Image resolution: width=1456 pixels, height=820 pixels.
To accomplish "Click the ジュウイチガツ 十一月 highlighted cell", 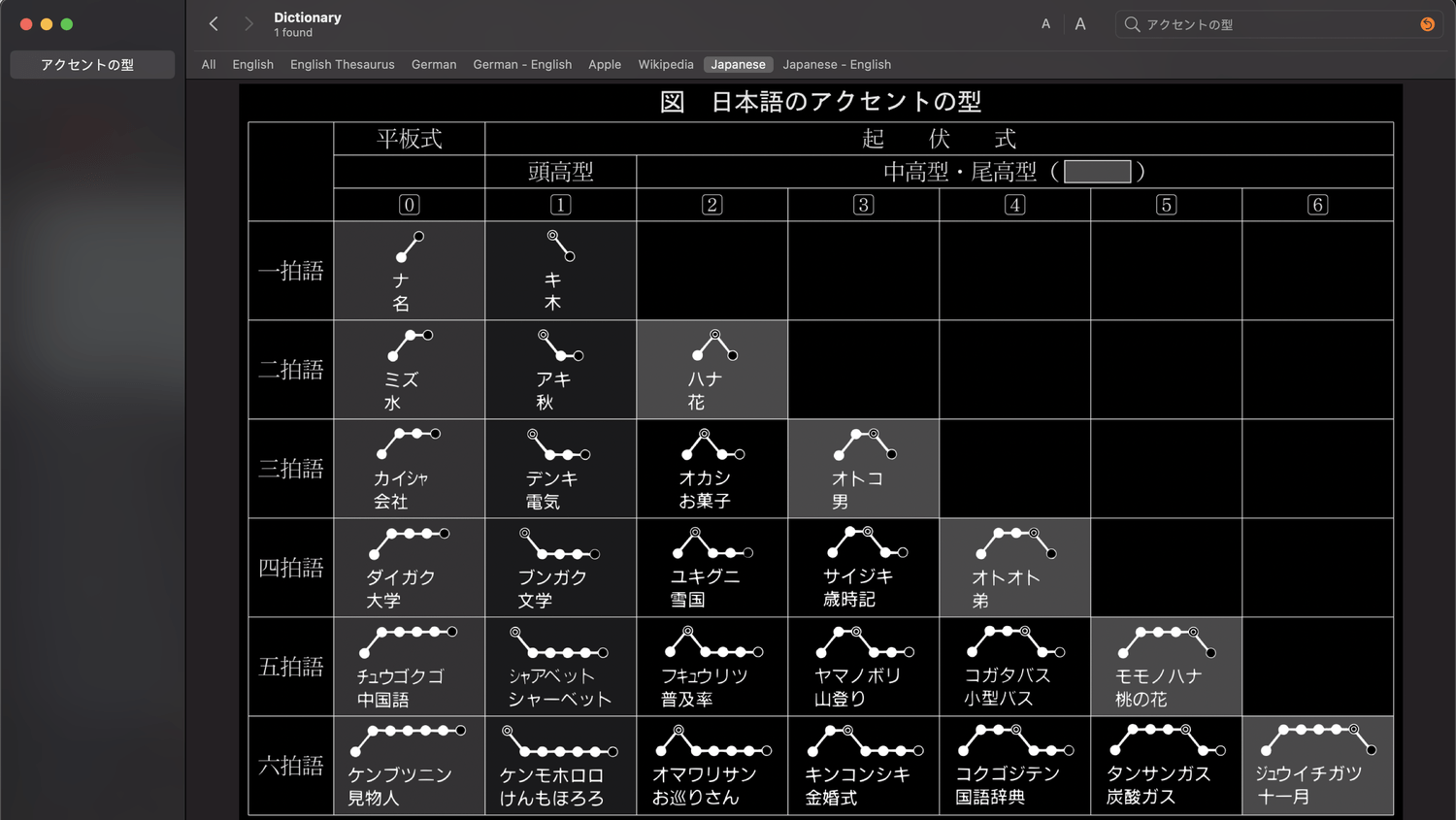I will 1317,765.
